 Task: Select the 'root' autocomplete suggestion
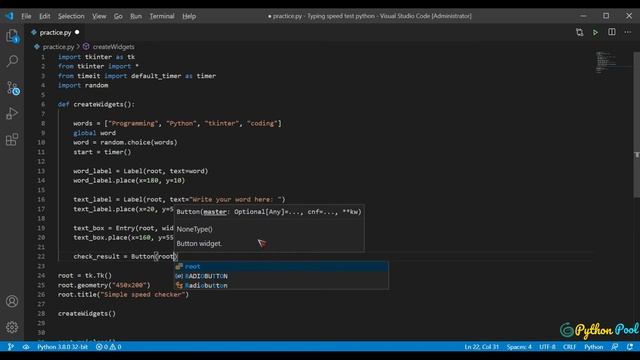[281, 267]
